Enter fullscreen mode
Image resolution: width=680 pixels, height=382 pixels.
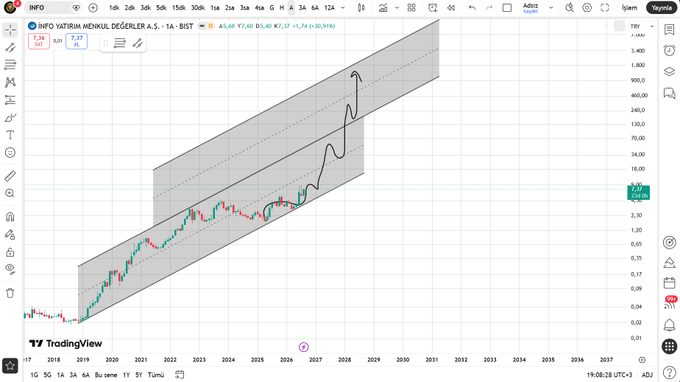point(605,8)
